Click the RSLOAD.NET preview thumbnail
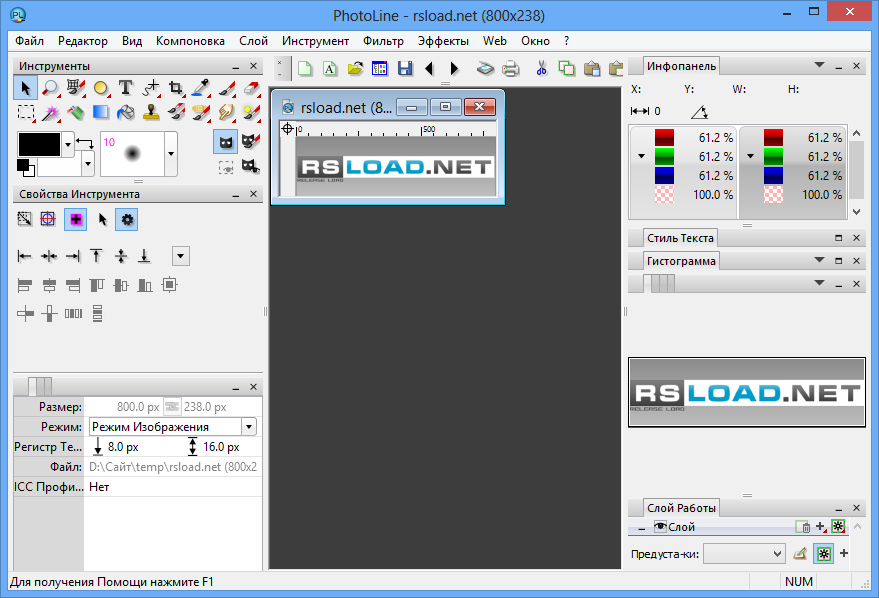The height and width of the screenshot is (598, 879). [x=747, y=392]
